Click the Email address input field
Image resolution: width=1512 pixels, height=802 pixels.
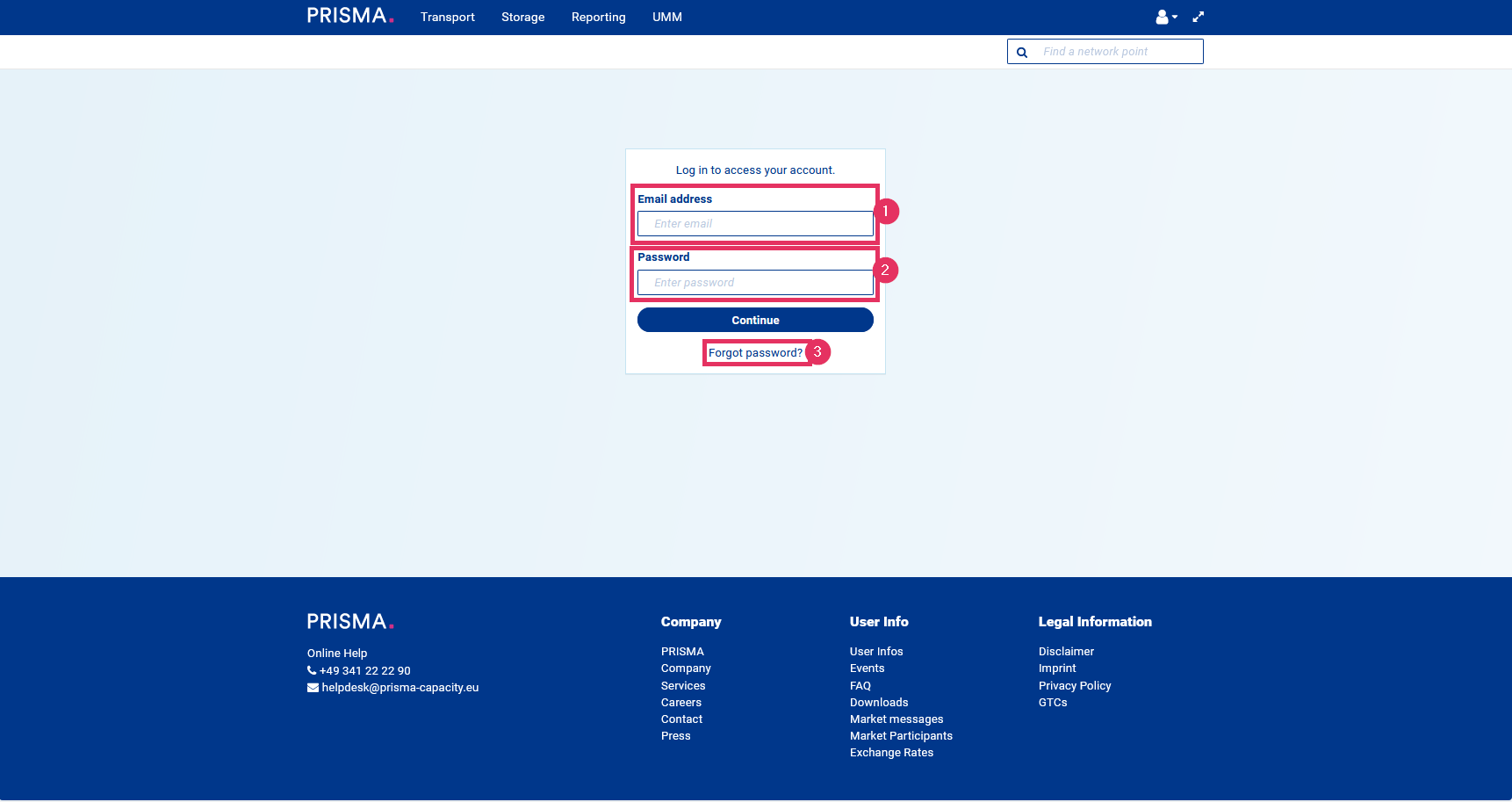coord(755,224)
